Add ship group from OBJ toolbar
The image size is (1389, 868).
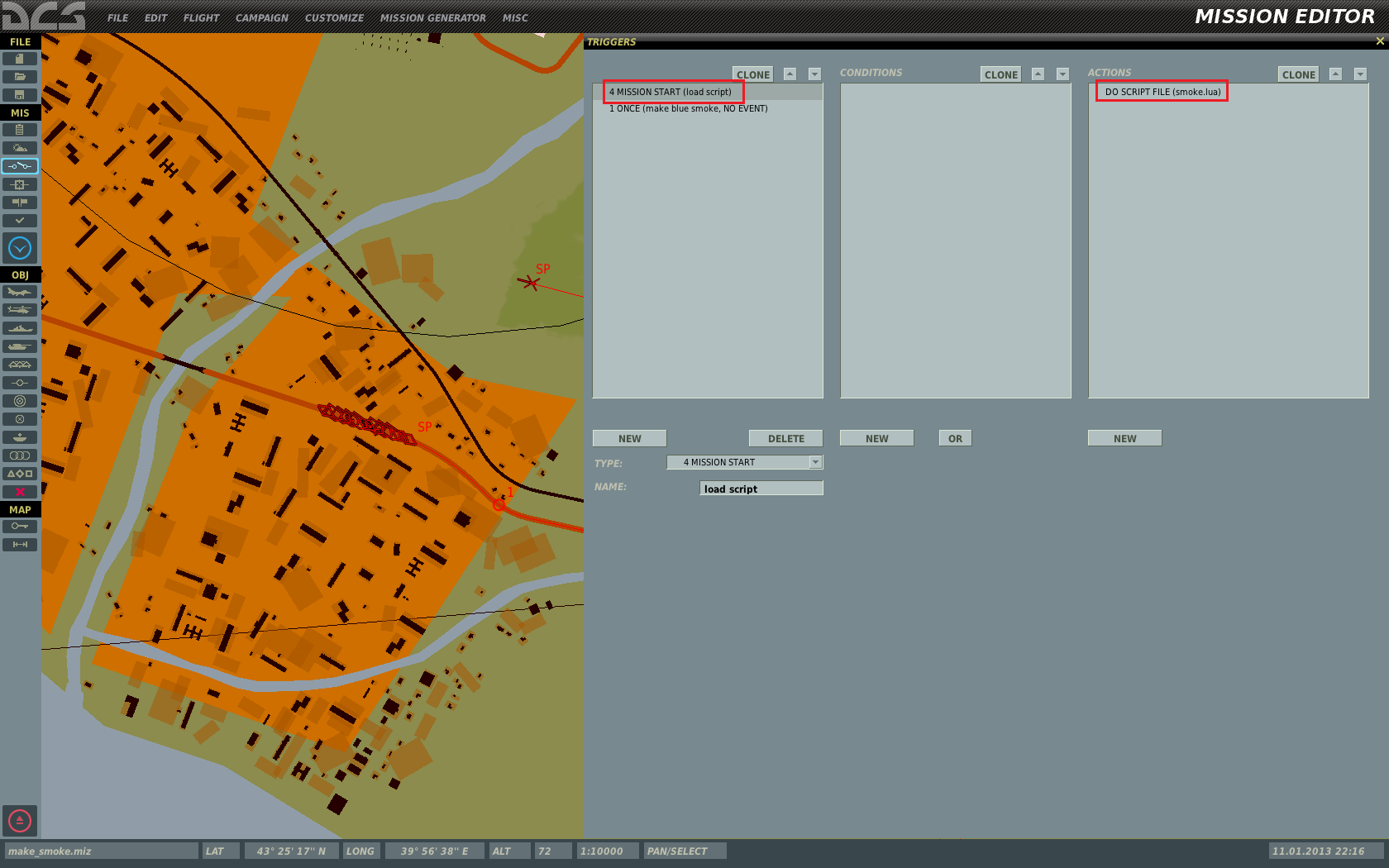point(20,328)
